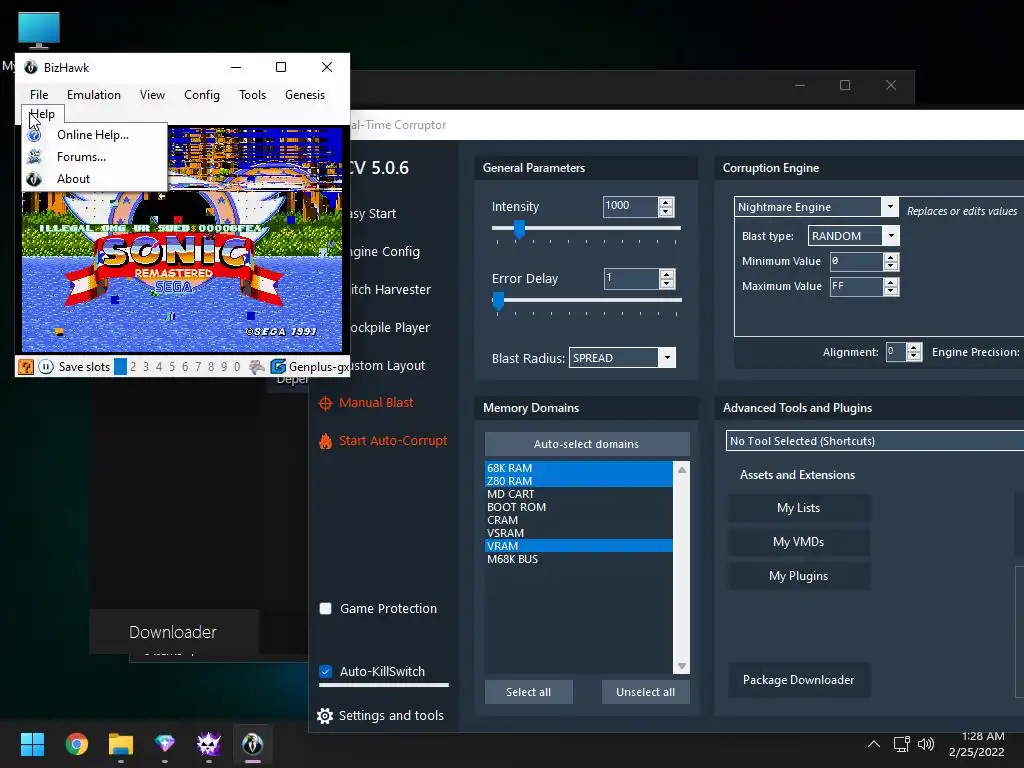Open My Plugins
Viewport: 1024px width, 768px height.
799,576
